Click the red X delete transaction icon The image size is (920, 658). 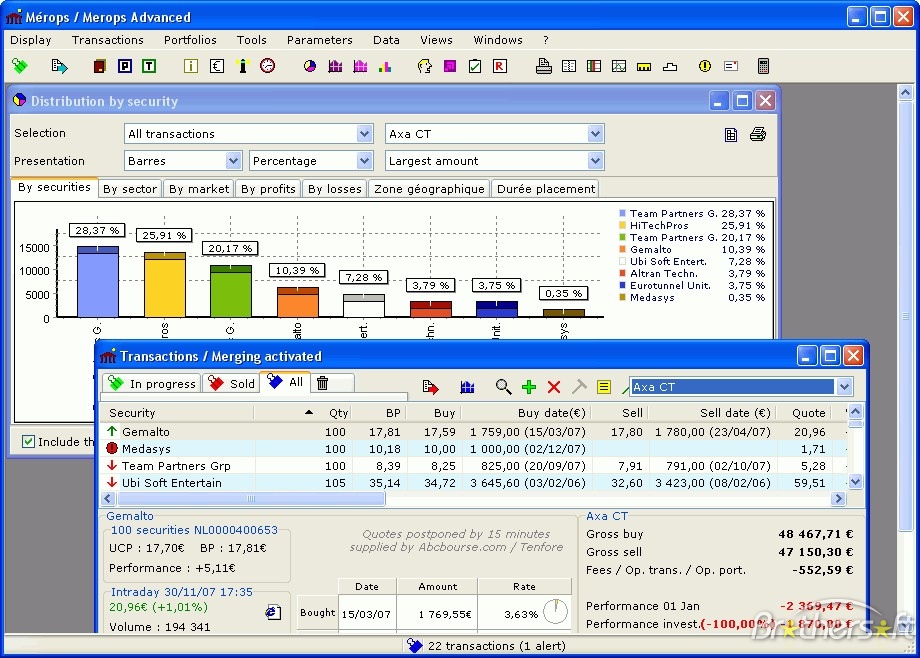[x=554, y=386]
